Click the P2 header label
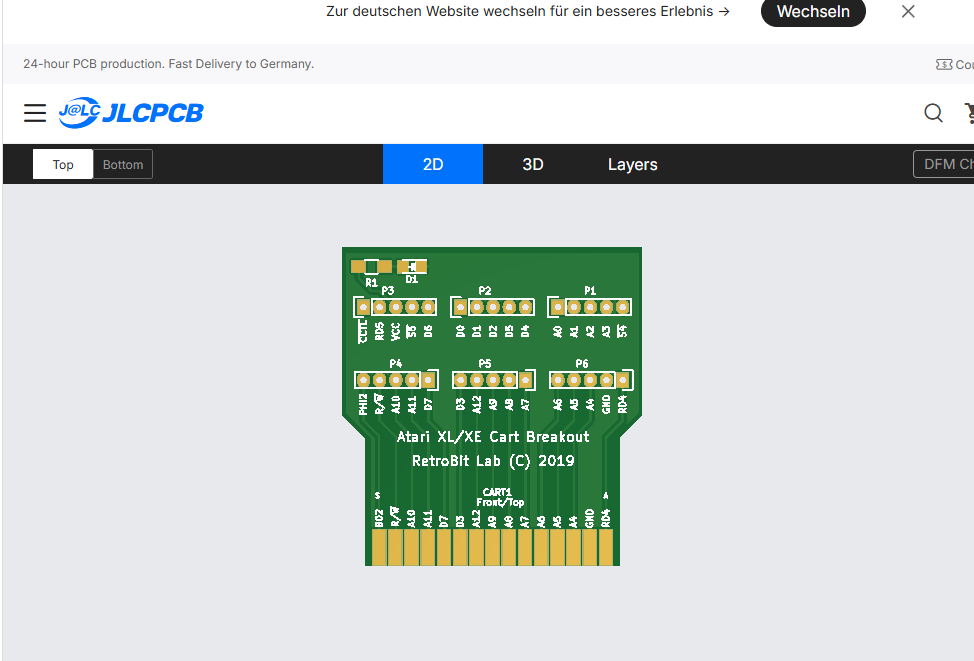Viewport: 974px width, 661px height. 485,291
